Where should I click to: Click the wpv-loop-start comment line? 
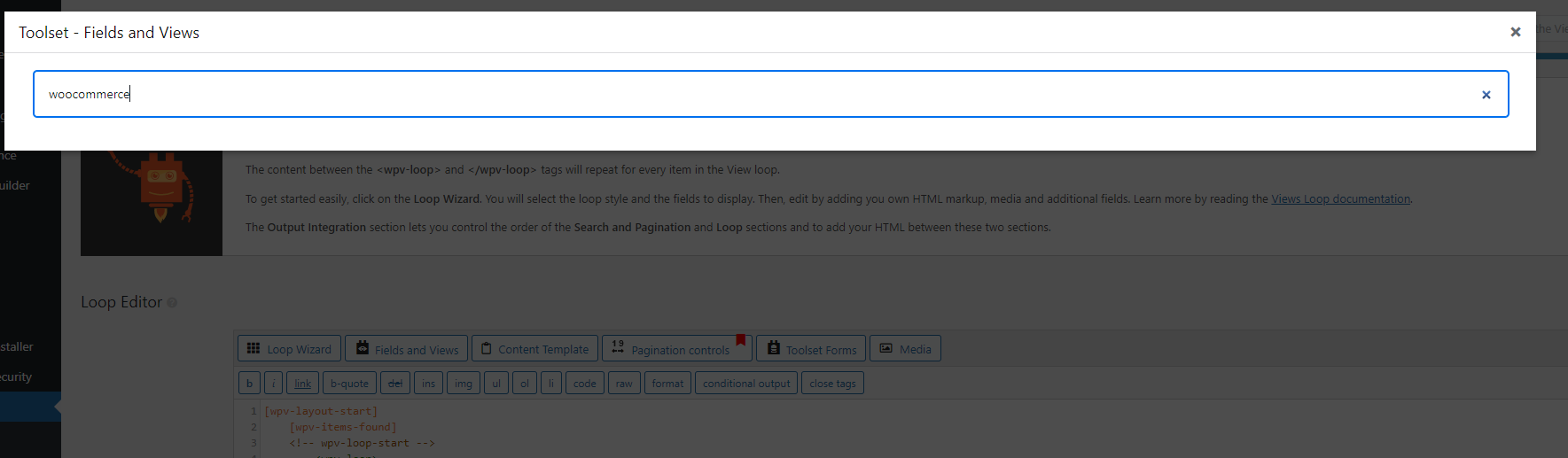[x=362, y=443]
